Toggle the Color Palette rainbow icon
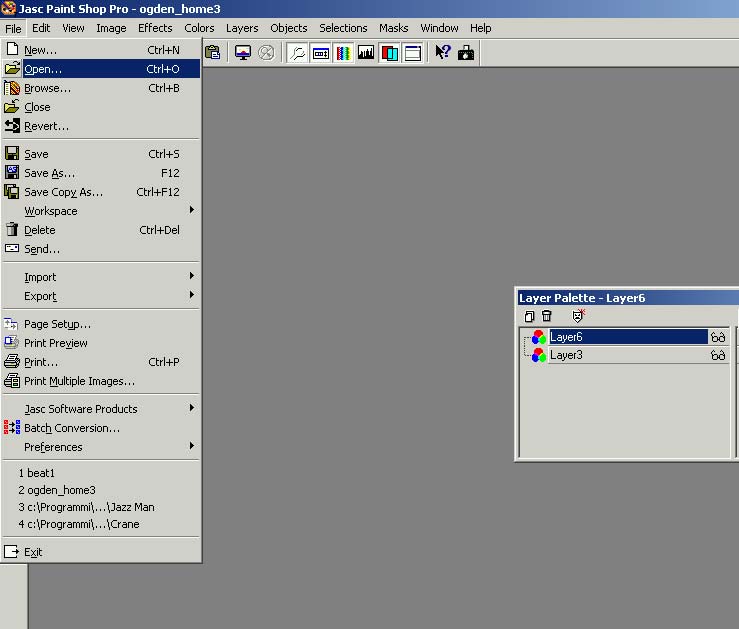Screen dimensions: 739x629 [343, 52]
